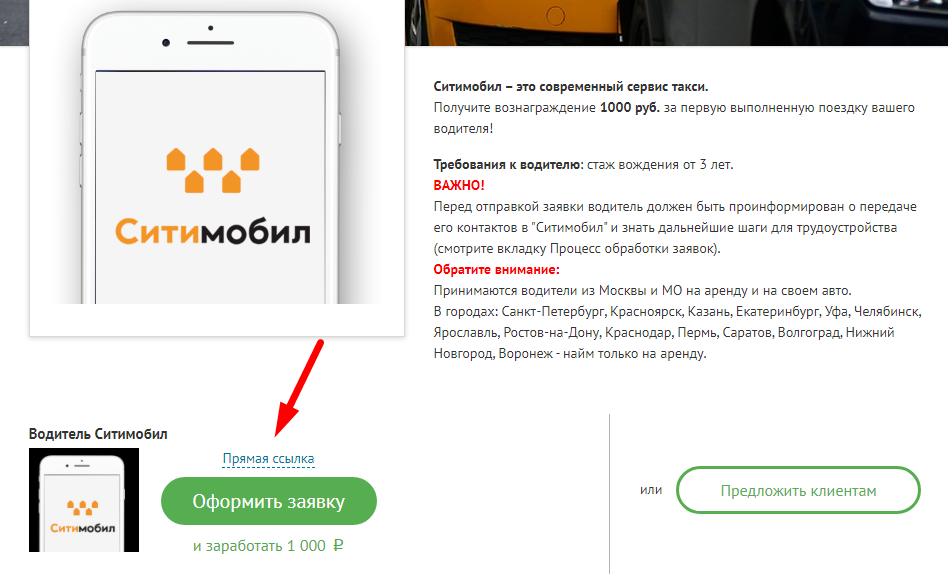Click the red arrow annotation
Screen dimensions: 948x574
pos(299,387)
